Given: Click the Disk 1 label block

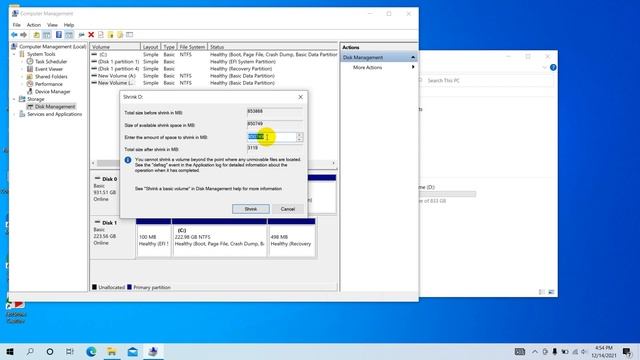Looking at the screenshot, I should click(x=113, y=237).
